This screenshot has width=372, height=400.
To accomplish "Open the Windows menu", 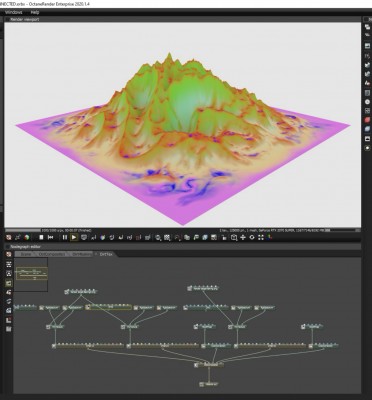I will click(14, 12).
